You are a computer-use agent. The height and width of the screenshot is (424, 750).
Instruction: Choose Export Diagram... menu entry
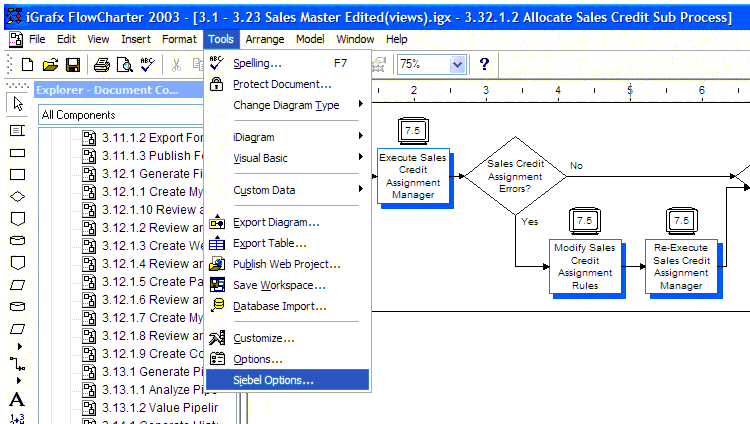coord(287,223)
